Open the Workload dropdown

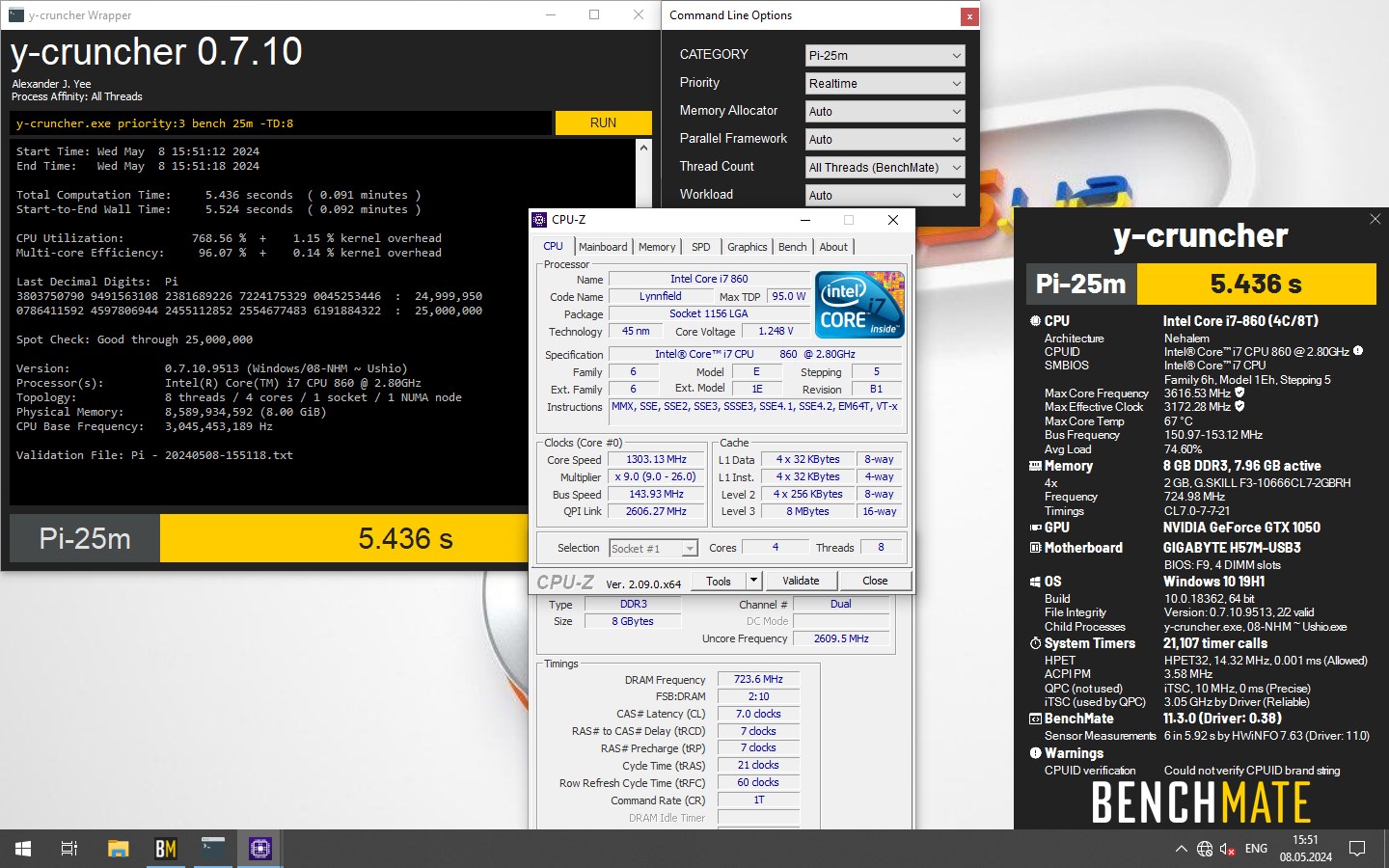point(885,195)
